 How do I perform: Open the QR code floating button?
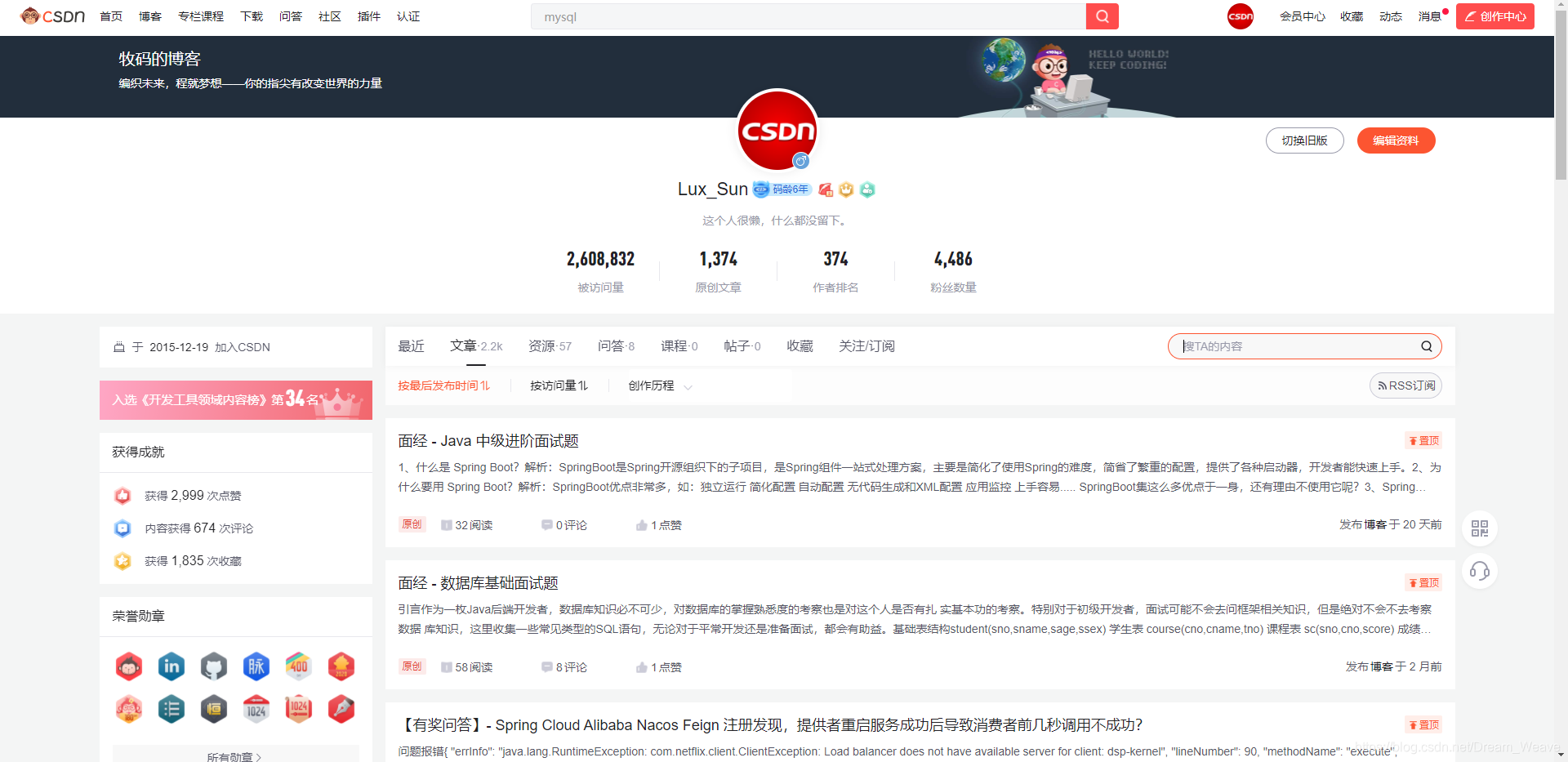coord(1480,528)
